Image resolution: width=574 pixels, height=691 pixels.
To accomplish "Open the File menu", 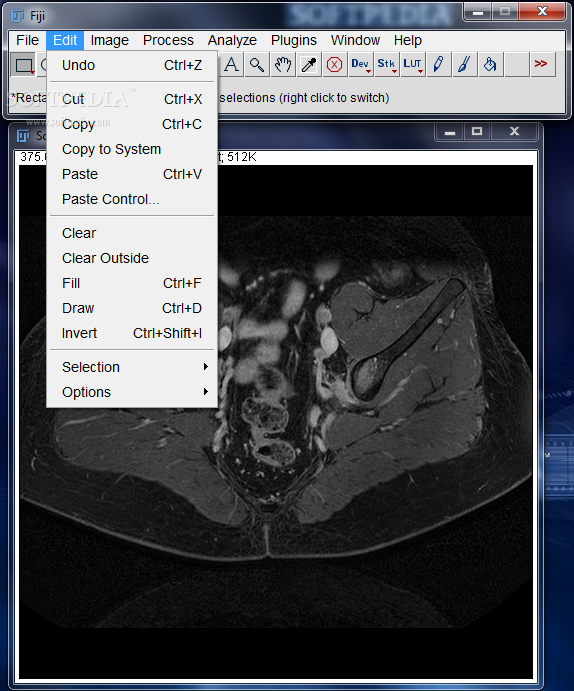I will coord(27,40).
